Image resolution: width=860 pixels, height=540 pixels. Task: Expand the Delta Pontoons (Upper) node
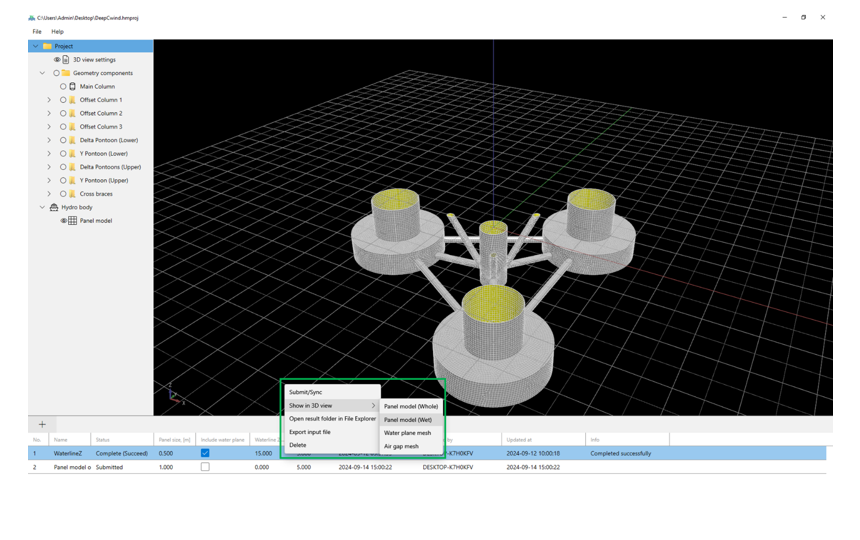[x=49, y=167]
